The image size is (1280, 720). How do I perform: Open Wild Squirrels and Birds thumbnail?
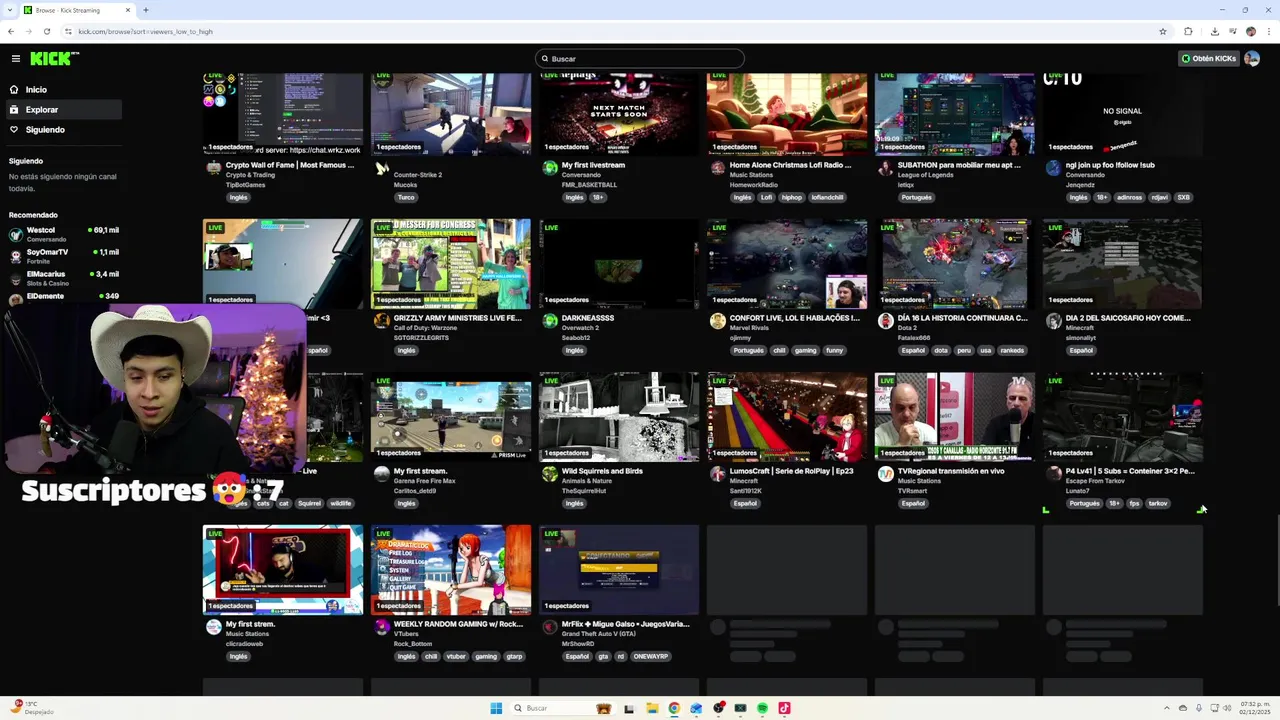click(x=619, y=417)
